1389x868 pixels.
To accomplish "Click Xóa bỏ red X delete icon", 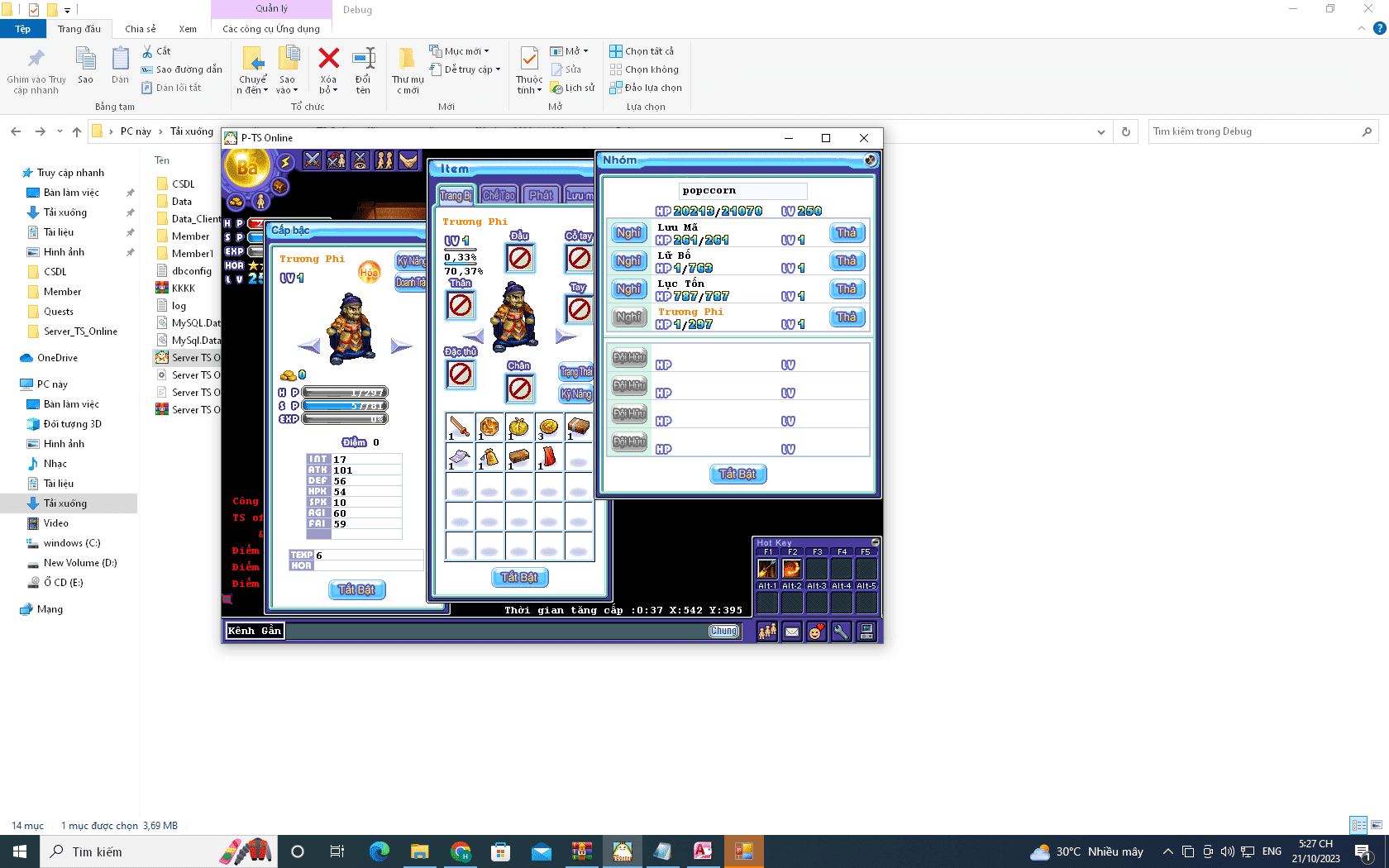I will point(329,71).
